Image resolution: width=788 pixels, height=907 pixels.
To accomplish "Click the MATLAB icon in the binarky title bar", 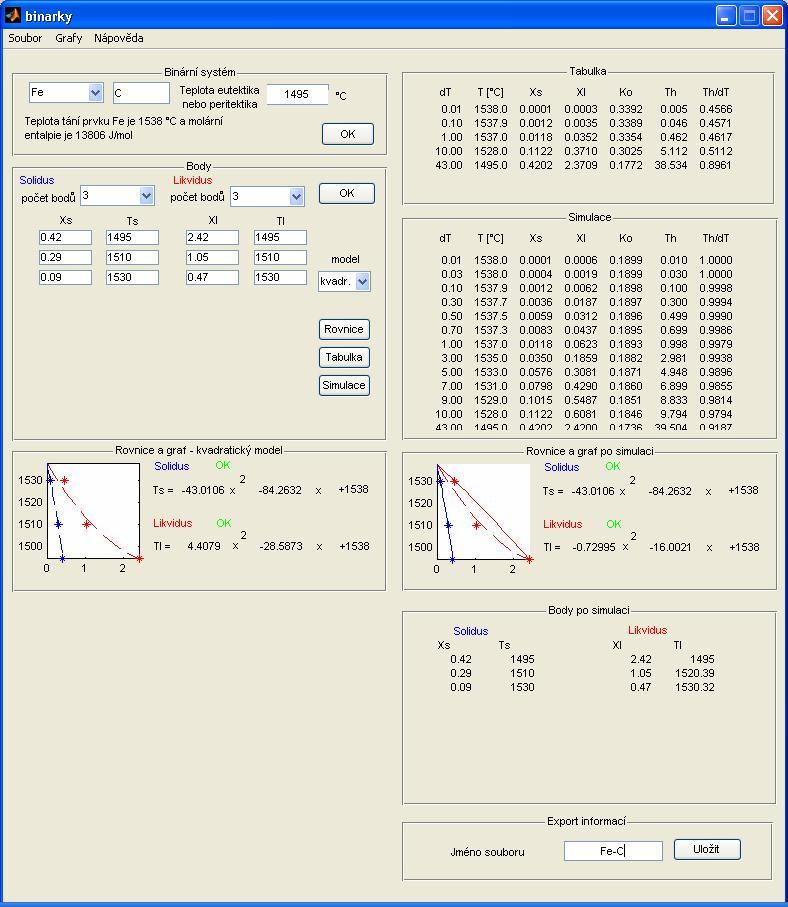I will (x=13, y=15).
